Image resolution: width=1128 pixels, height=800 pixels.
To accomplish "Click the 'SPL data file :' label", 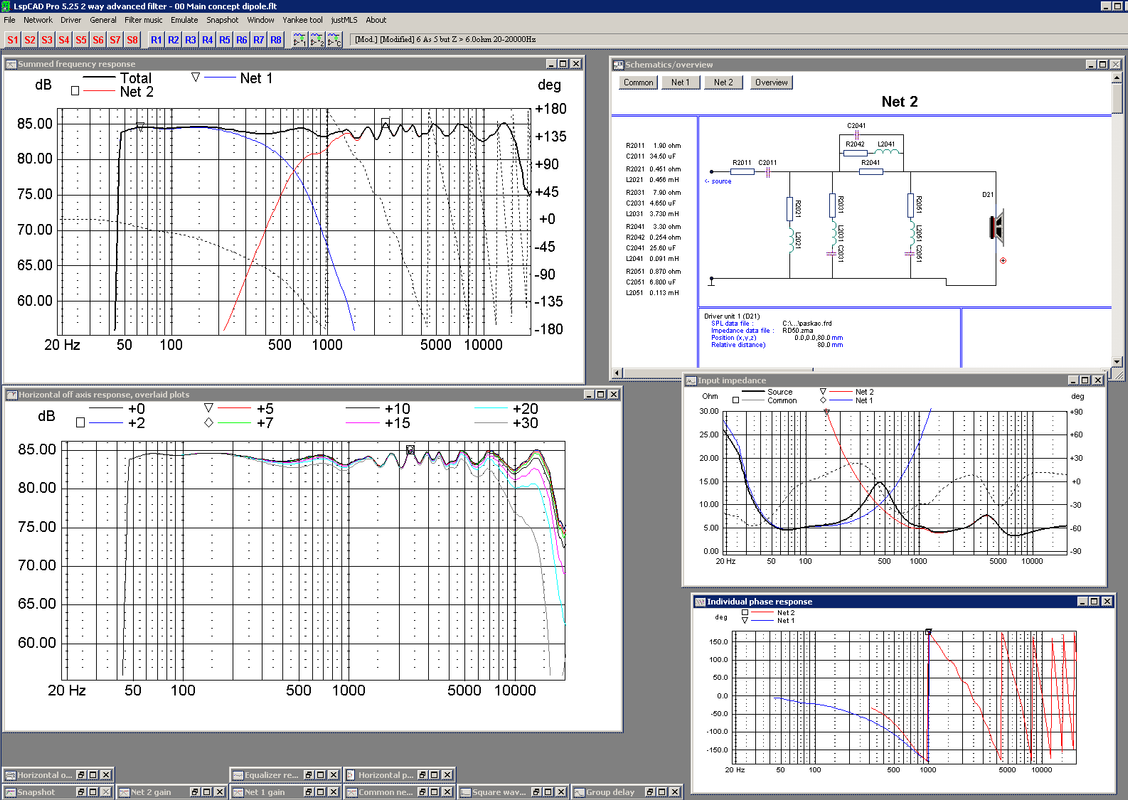I will [x=733, y=324].
